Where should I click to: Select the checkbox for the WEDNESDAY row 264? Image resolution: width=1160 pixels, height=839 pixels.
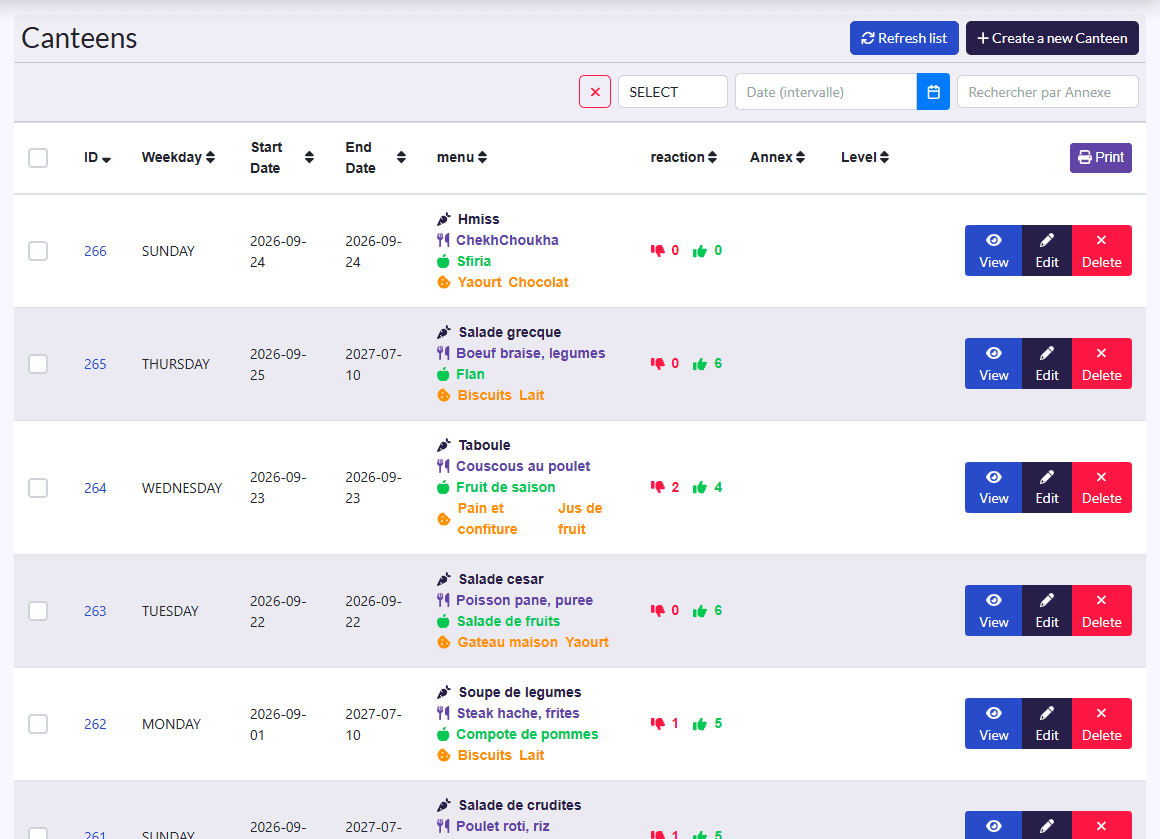[38, 488]
